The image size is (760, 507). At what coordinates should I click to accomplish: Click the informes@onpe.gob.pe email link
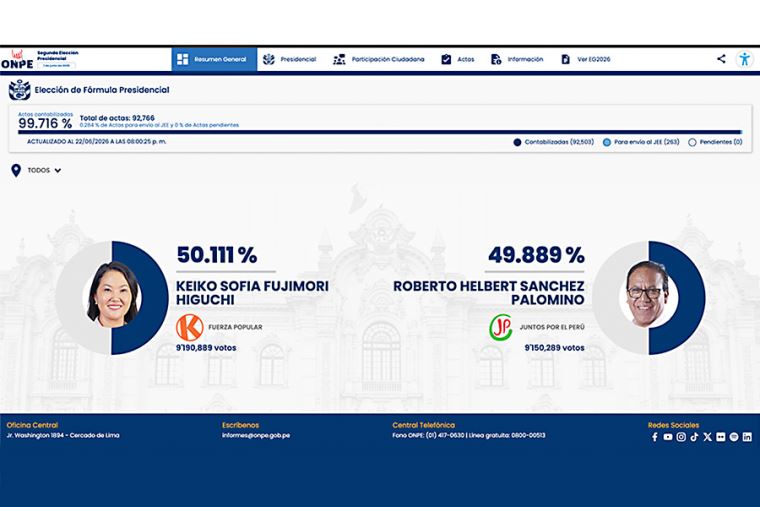[256, 435]
